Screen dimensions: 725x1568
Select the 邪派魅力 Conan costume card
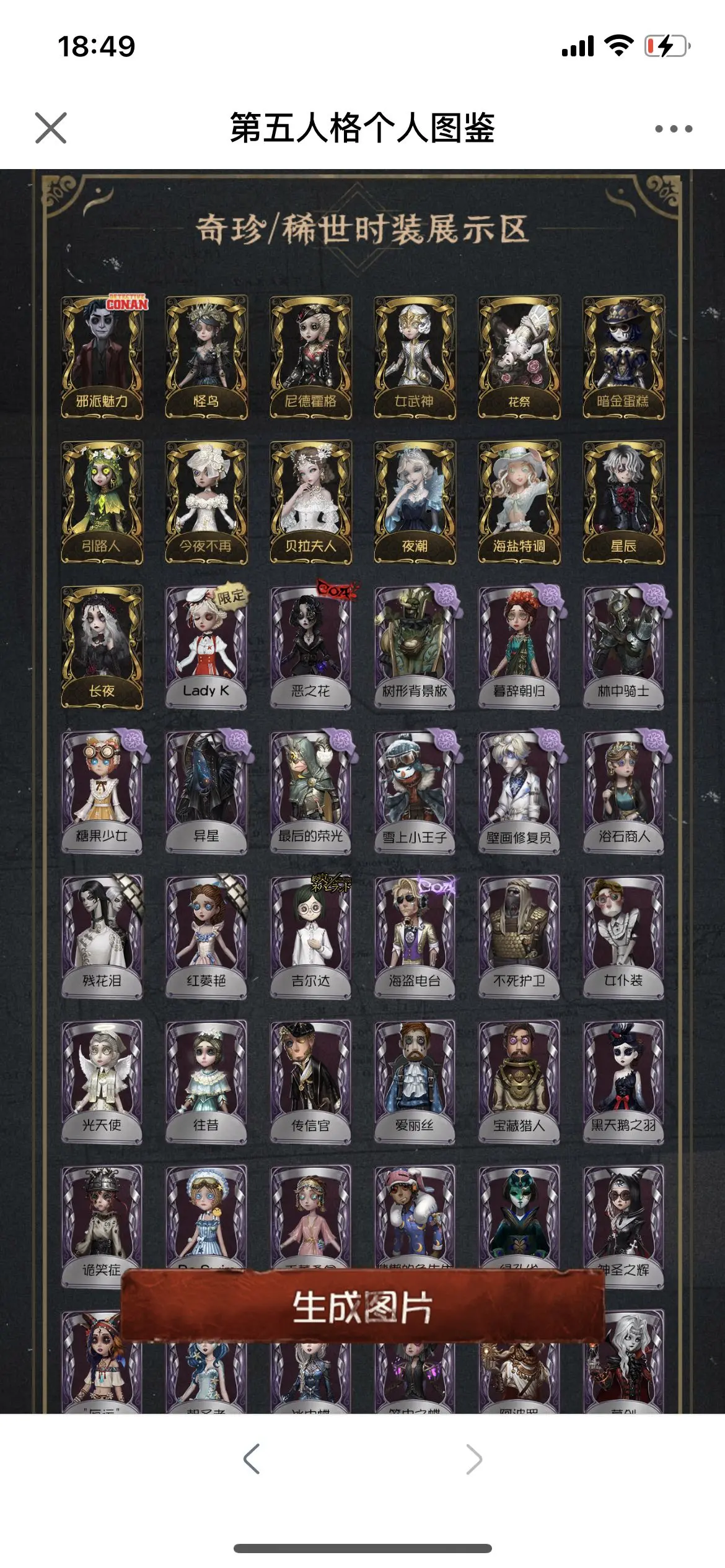pyautogui.click(x=102, y=357)
